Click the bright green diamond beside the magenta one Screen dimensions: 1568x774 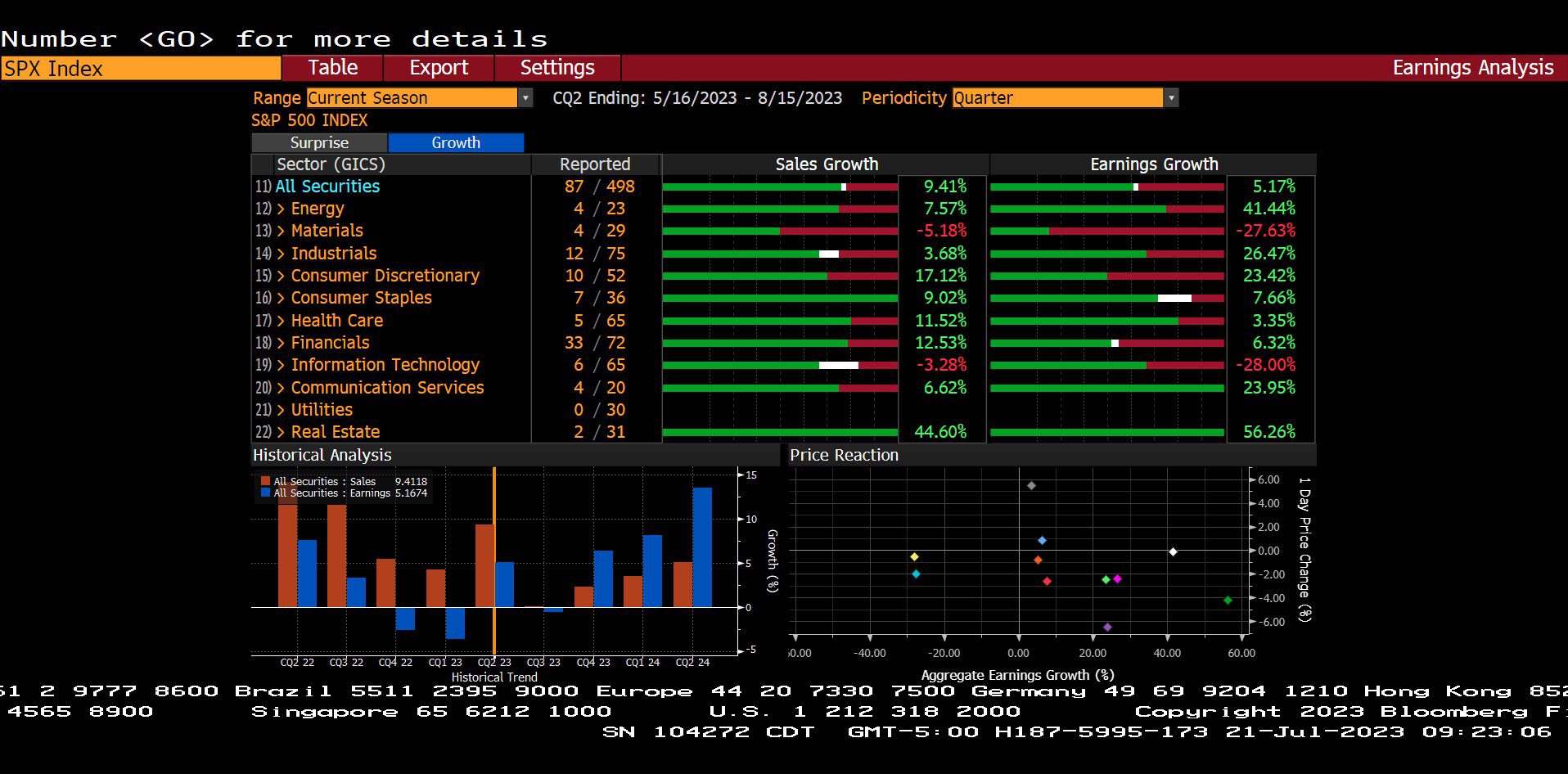(x=1106, y=580)
